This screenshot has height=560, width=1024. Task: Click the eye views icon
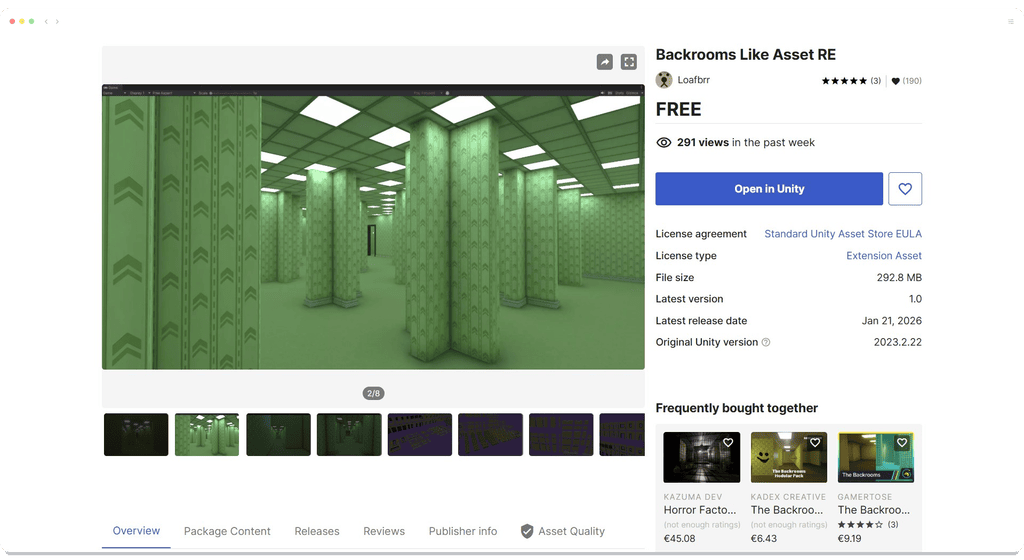pyautogui.click(x=664, y=142)
